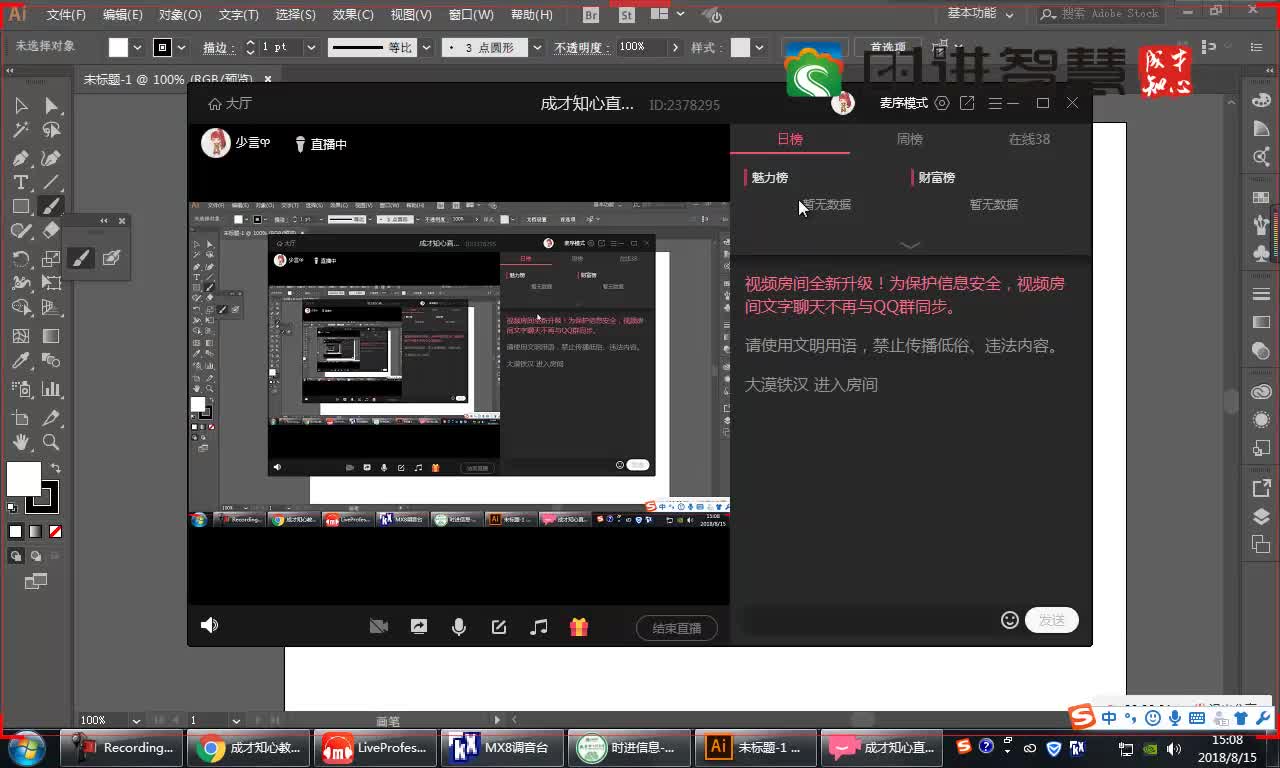This screenshot has height=768, width=1280.
Task: Select the Pen tool in the toolbar
Action: (x=22, y=158)
